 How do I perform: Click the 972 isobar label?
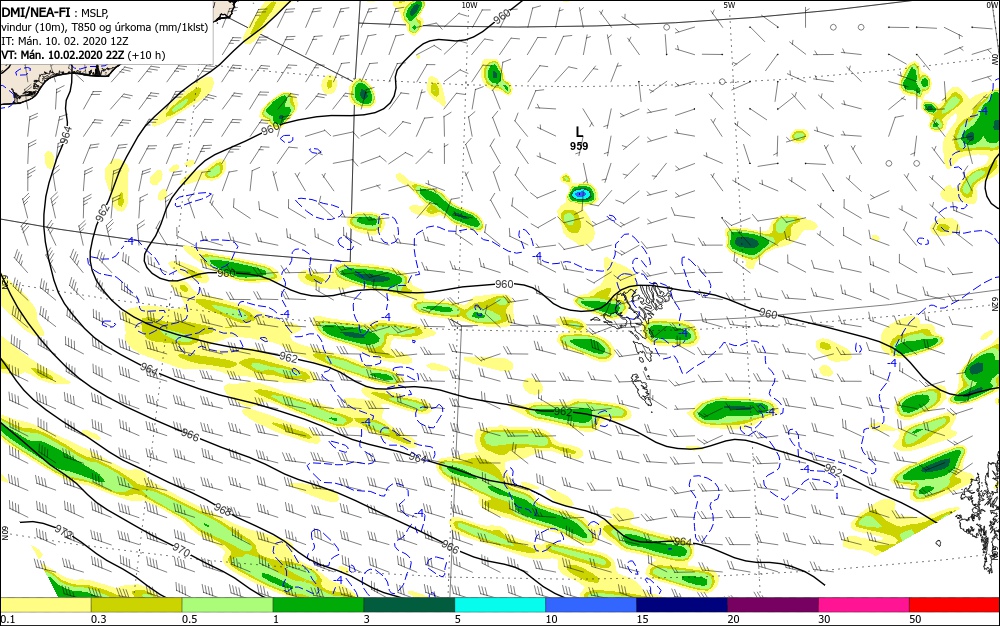point(65,533)
